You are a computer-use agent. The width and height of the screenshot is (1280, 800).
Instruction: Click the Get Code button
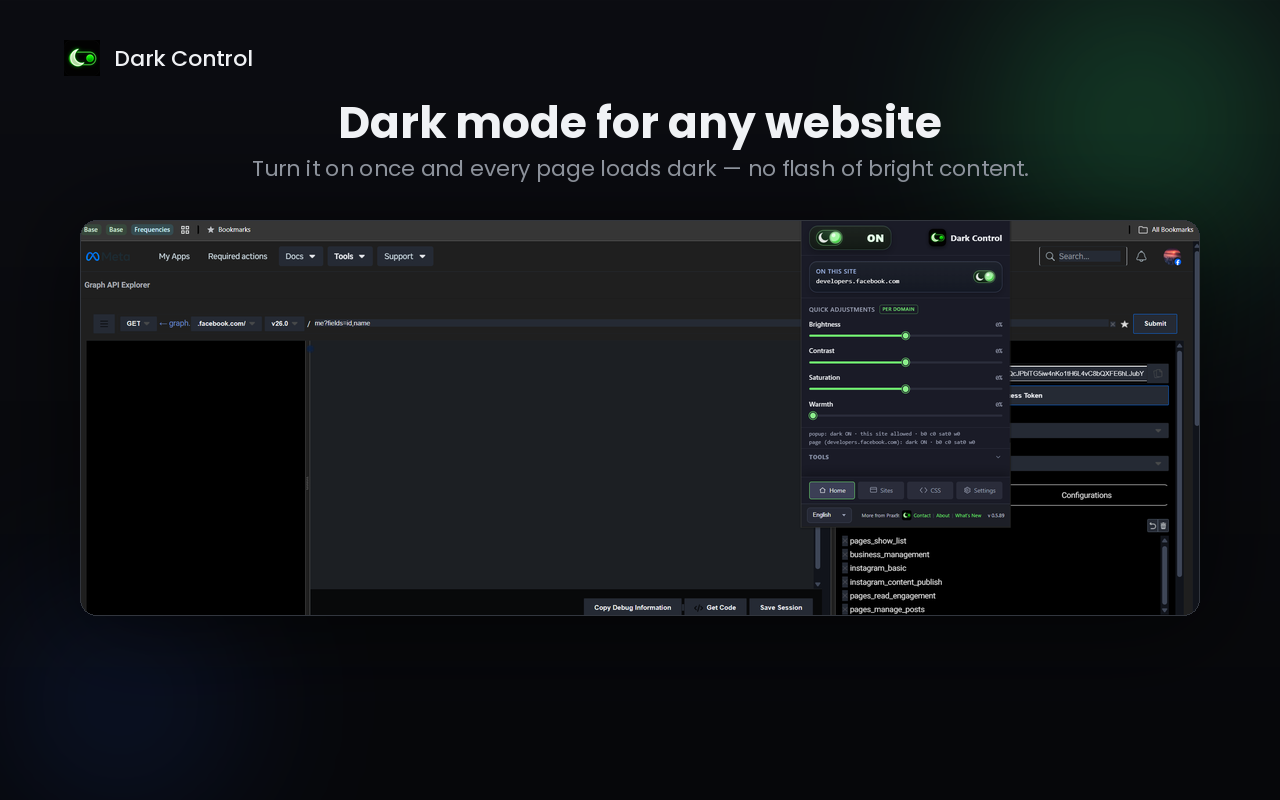(715, 607)
